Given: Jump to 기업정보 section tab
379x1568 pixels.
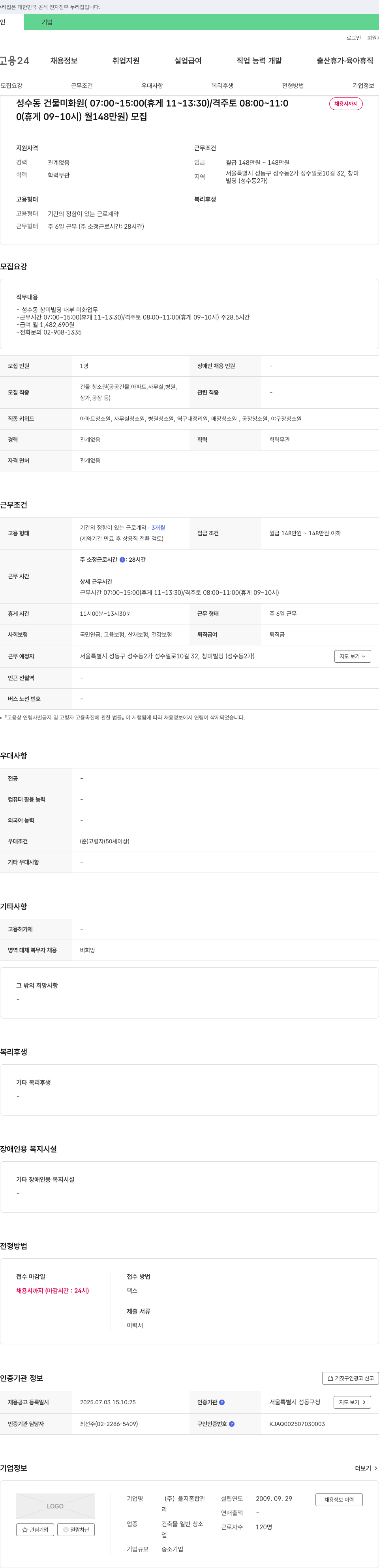Looking at the screenshot, I should coord(363,86).
